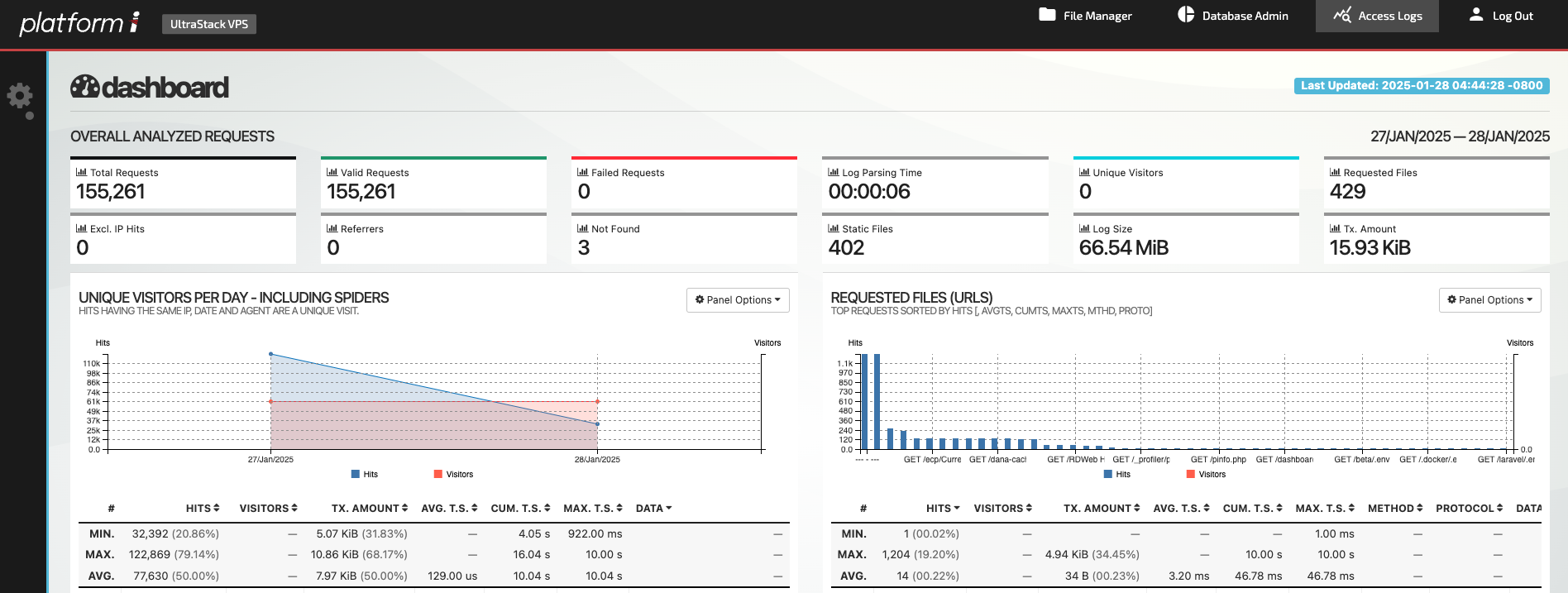Image resolution: width=1568 pixels, height=593 pixels.
Task: Click the File Manager folder icon
Action: click(x=1047, y=15)
